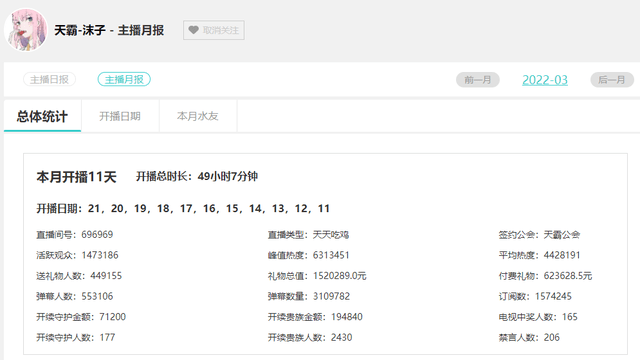Click the room number 696969
The width and height of the screenshot is (640, 360).
97,235
